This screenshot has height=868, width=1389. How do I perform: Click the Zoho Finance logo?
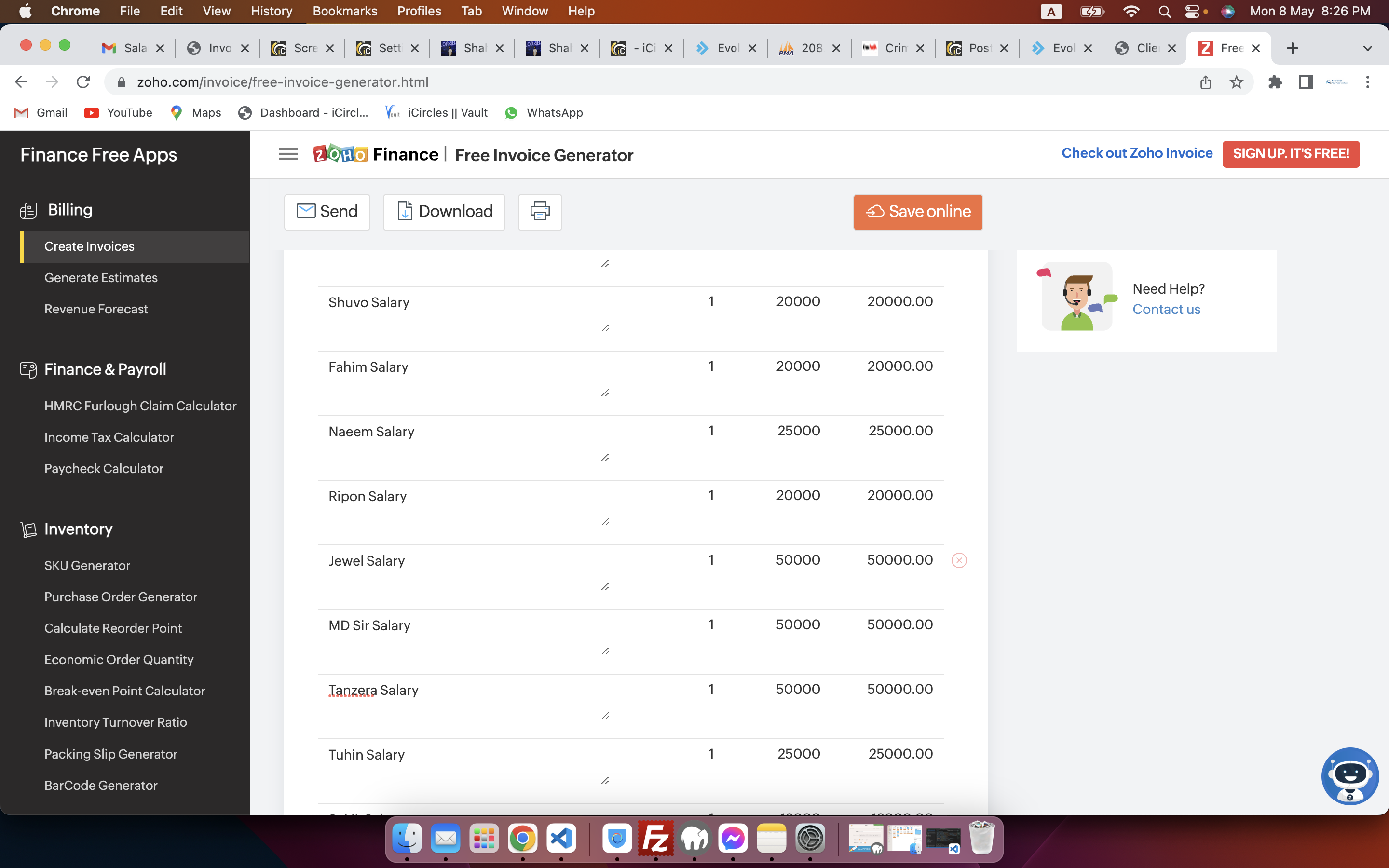[375, 154]
